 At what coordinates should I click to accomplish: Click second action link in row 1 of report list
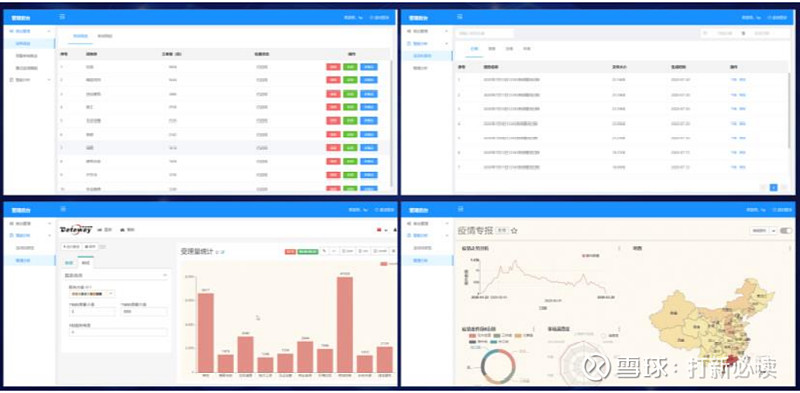point(742,80)
